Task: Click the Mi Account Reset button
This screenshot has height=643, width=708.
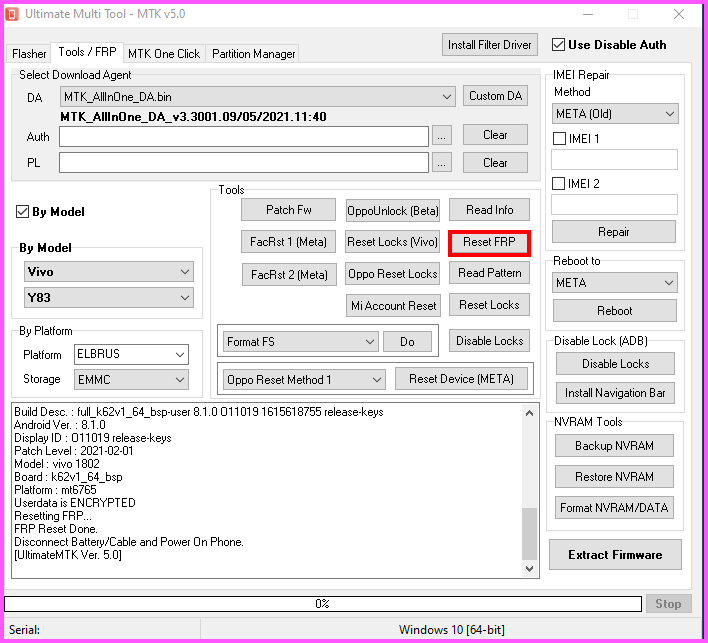Action: coord(393,306)
